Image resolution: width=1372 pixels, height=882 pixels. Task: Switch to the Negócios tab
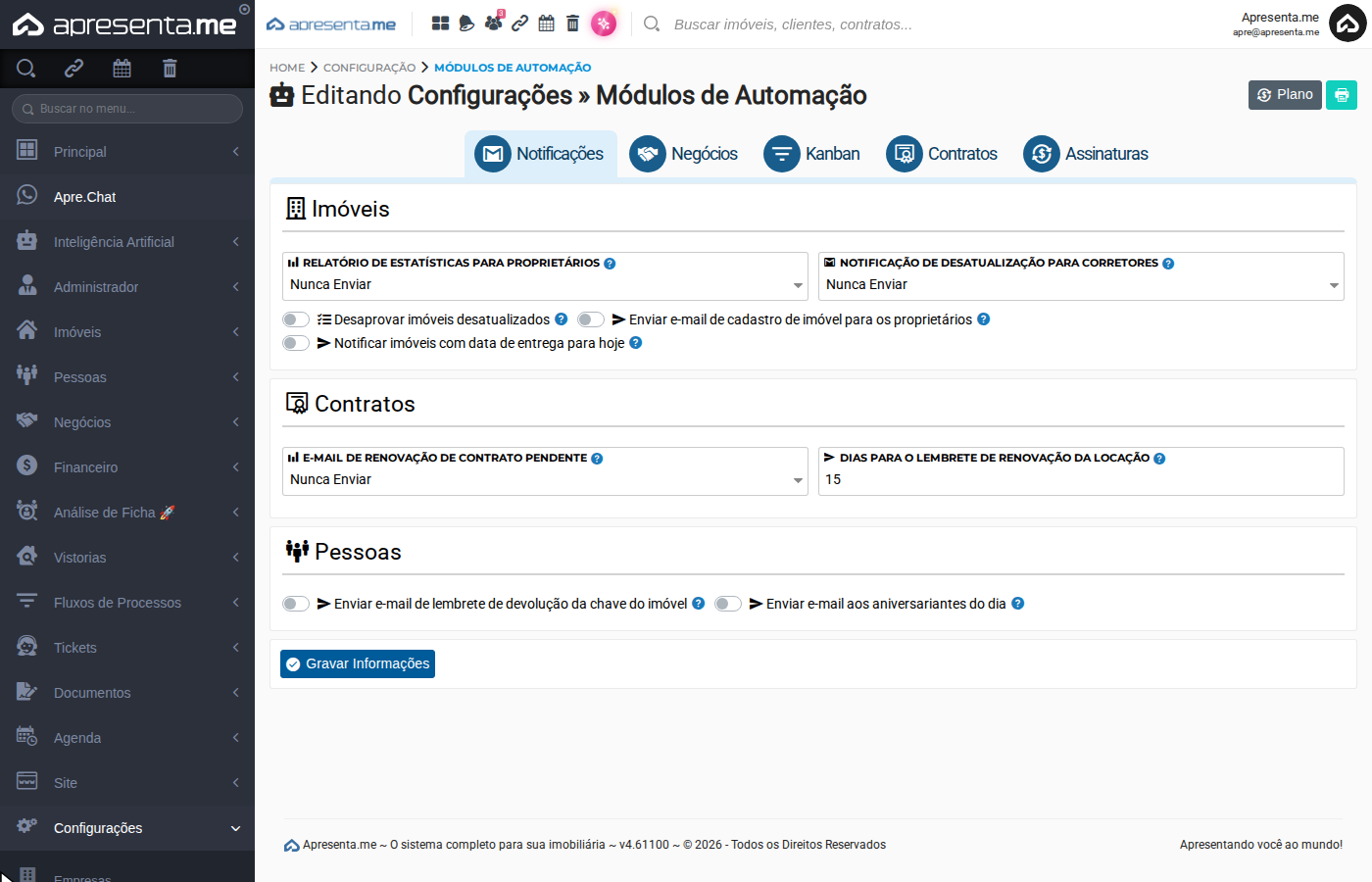(x=684, y=154)
